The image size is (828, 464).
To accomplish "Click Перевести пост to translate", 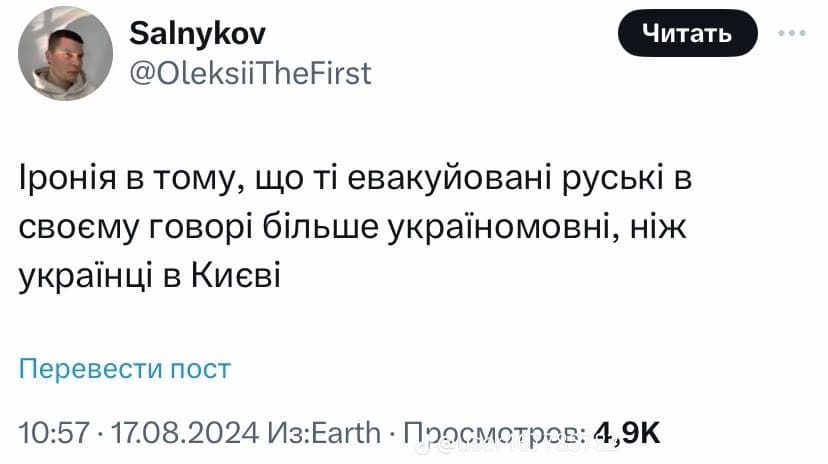I will pyautogui.click(x=125, y=368).
